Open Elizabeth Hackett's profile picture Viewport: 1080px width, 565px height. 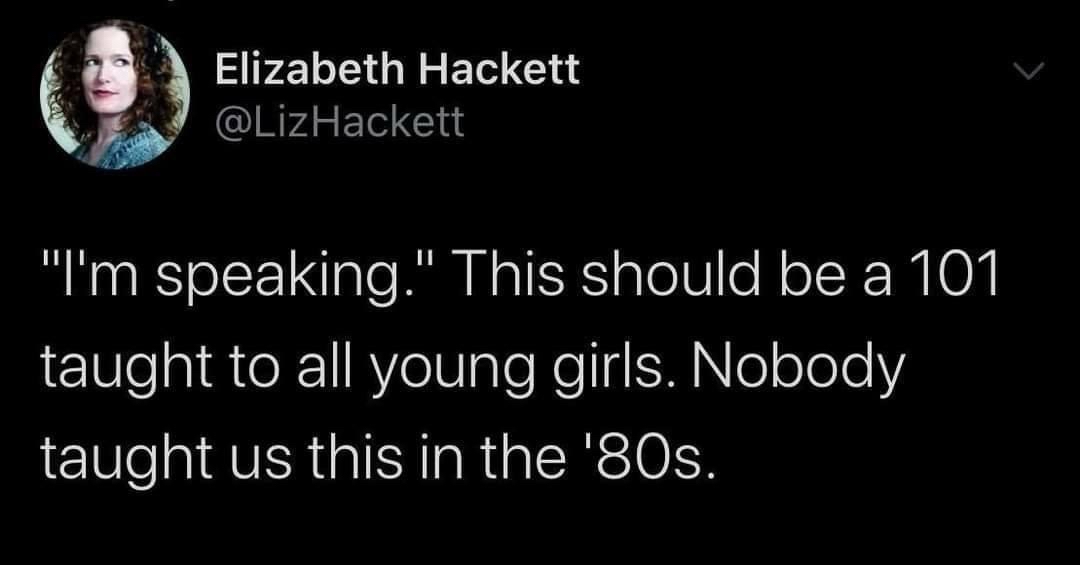[115, 93]
